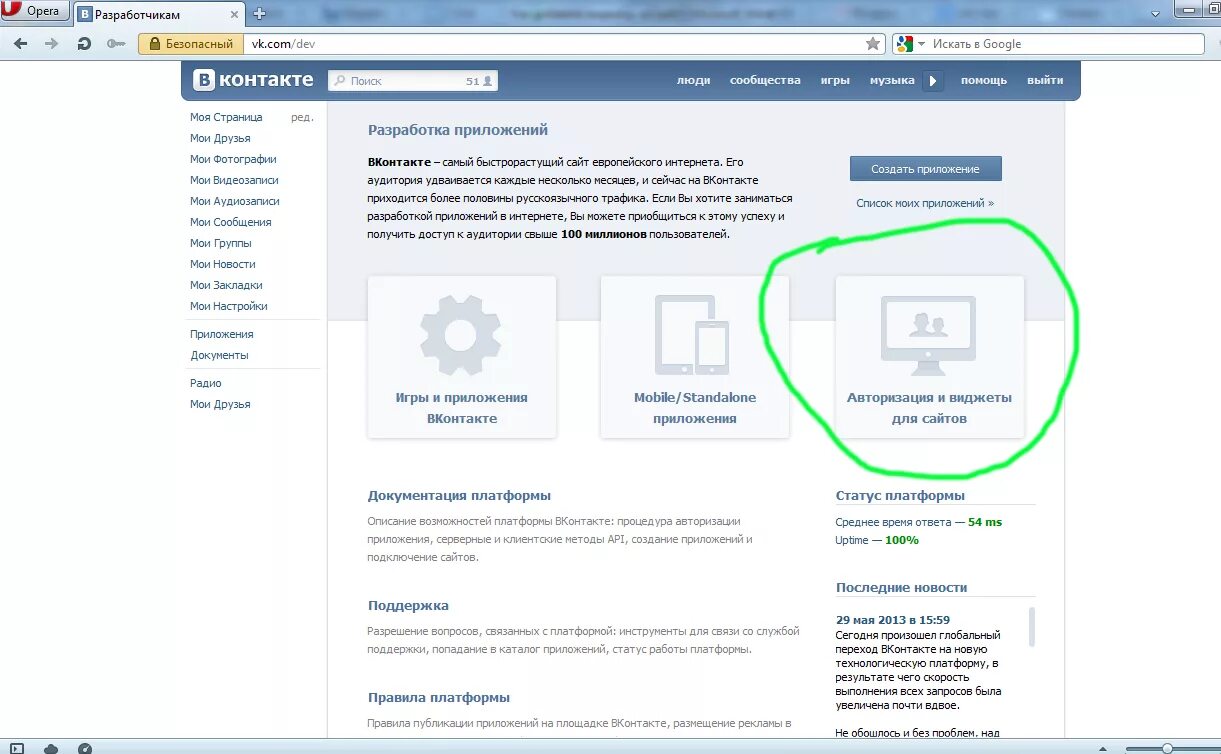The height and width of the screenshot is (754, 1221).
Task: Open the music player play icon in header
Action: click(x=933, y=81)
